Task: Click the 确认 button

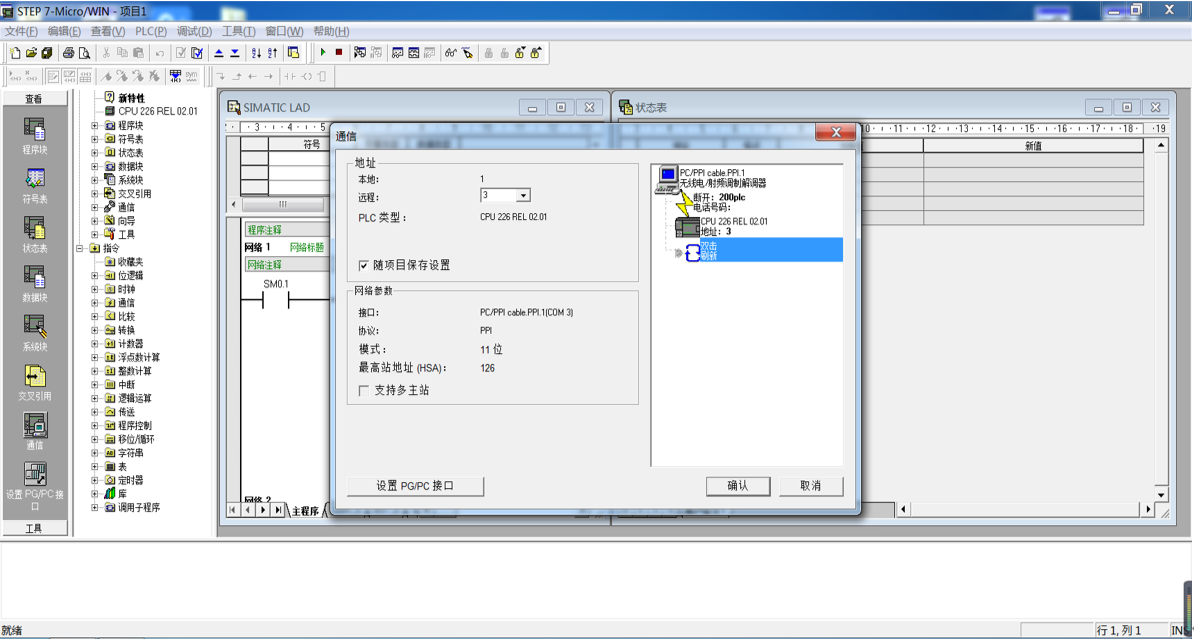Action: 737,486
